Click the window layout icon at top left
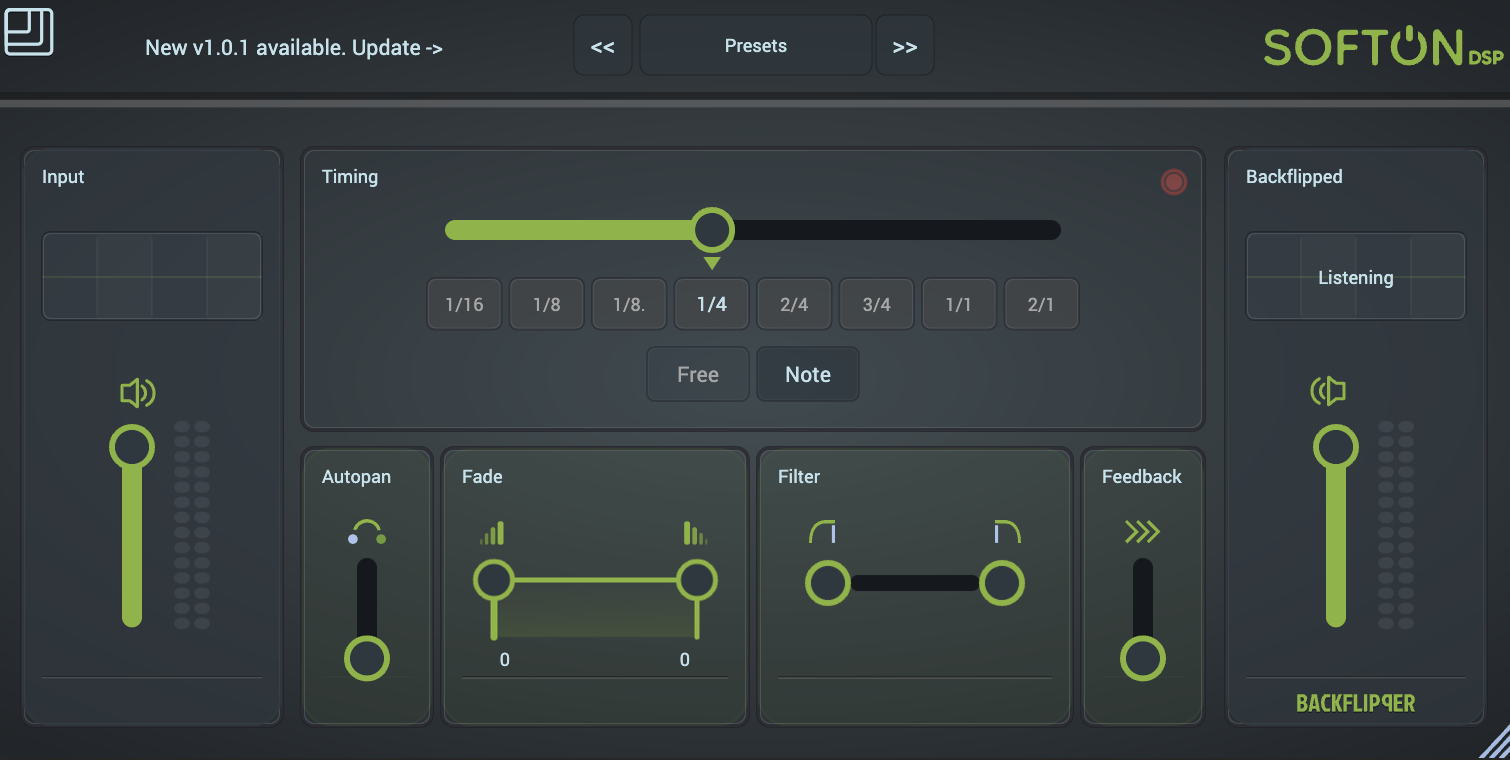This screenshot has height=760, width=1510. click(x=29, y=31)
